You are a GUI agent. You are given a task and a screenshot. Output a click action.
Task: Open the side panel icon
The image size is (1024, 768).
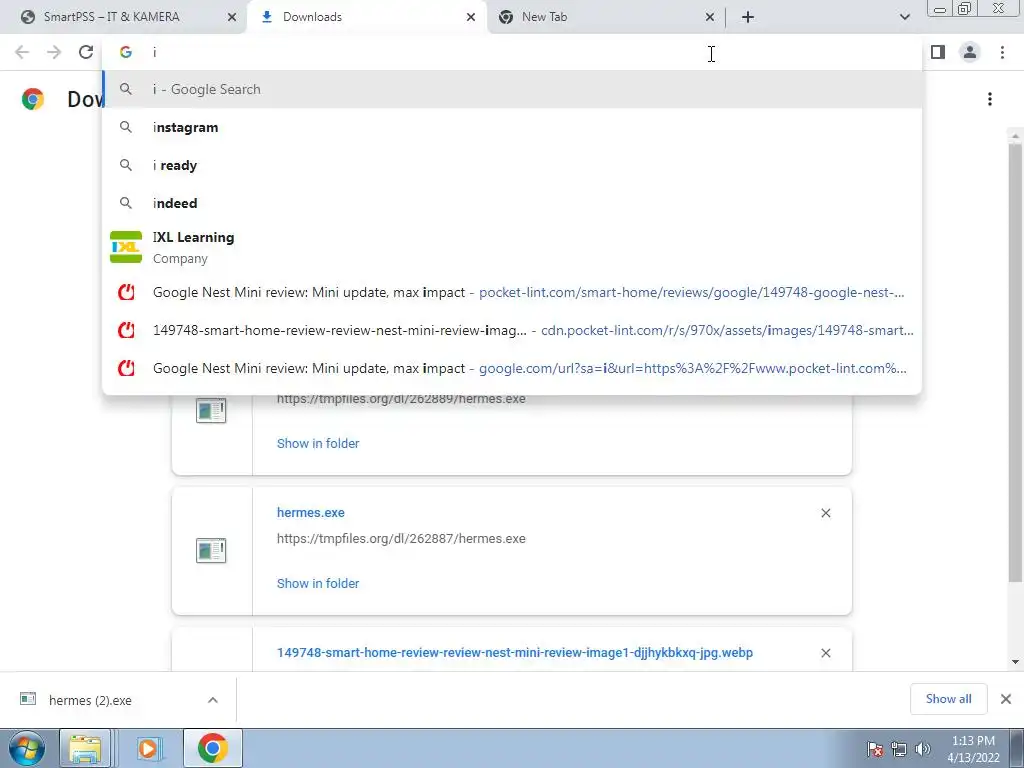click(x=938, y=52)
